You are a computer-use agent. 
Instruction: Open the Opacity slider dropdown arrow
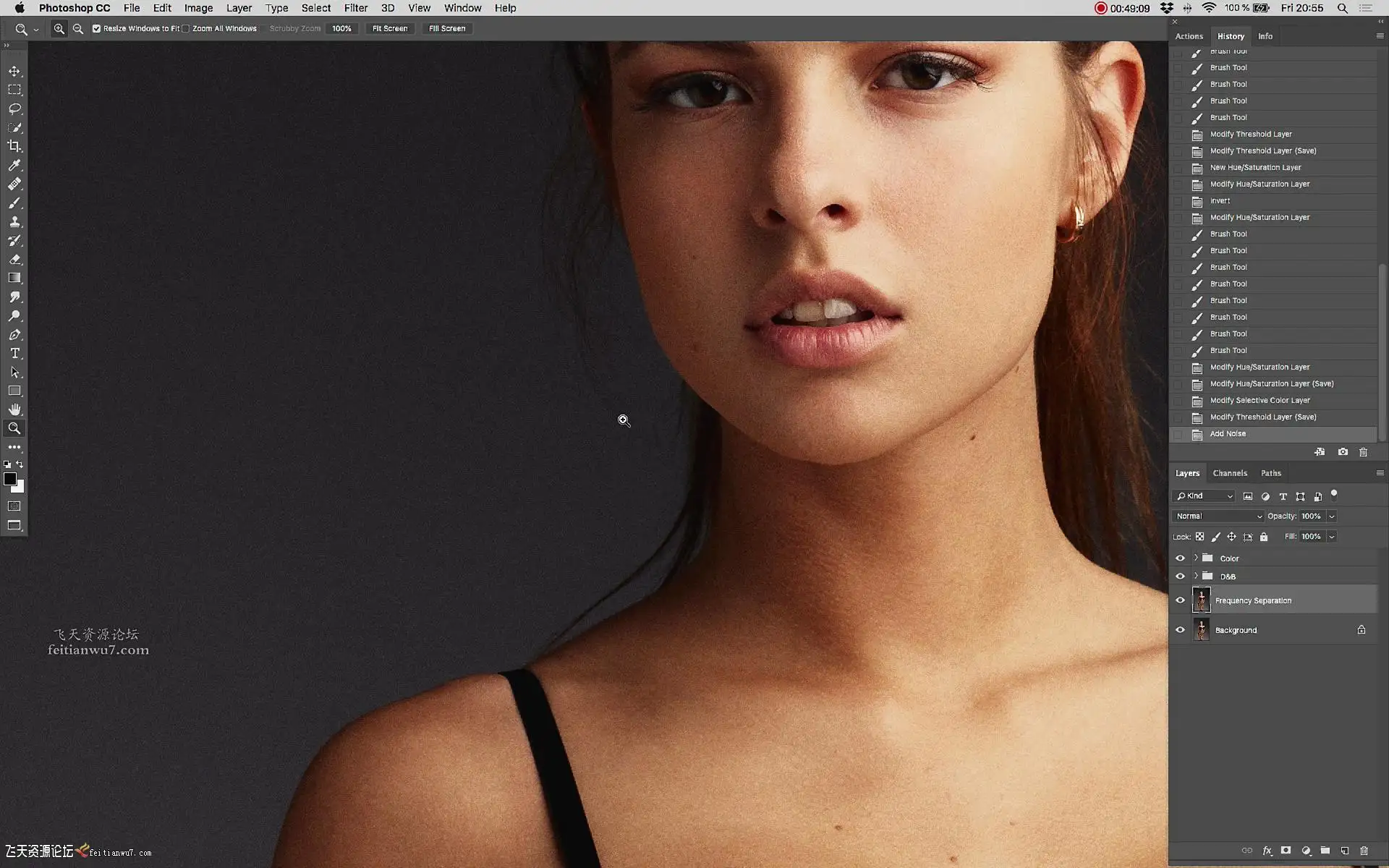[x=1332, y=516]
